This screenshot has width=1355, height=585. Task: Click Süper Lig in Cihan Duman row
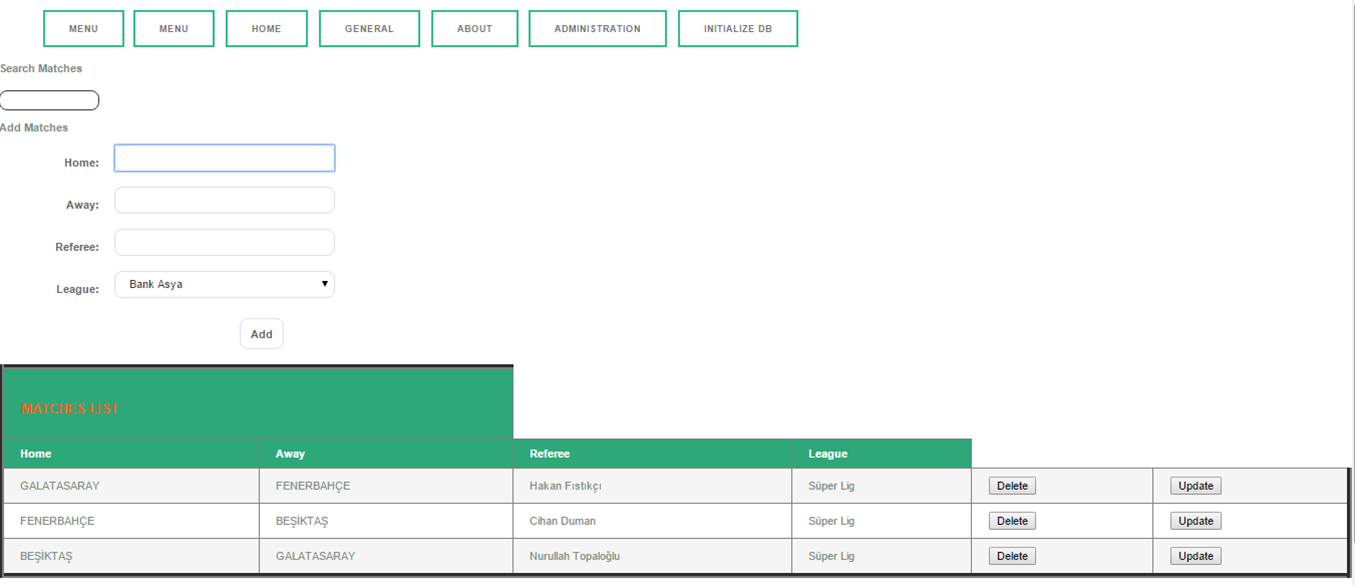(x=831, y=521)
